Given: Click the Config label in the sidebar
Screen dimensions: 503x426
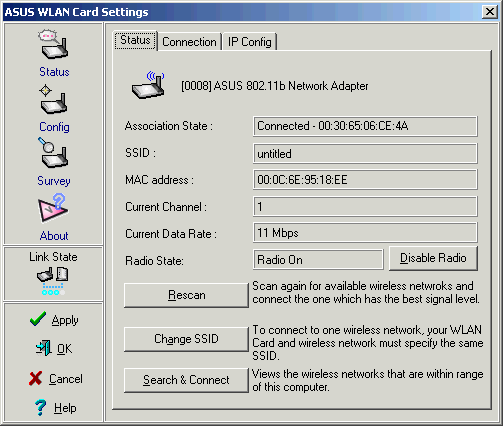Looking at the screenshot, I should [x=54, y=127].
